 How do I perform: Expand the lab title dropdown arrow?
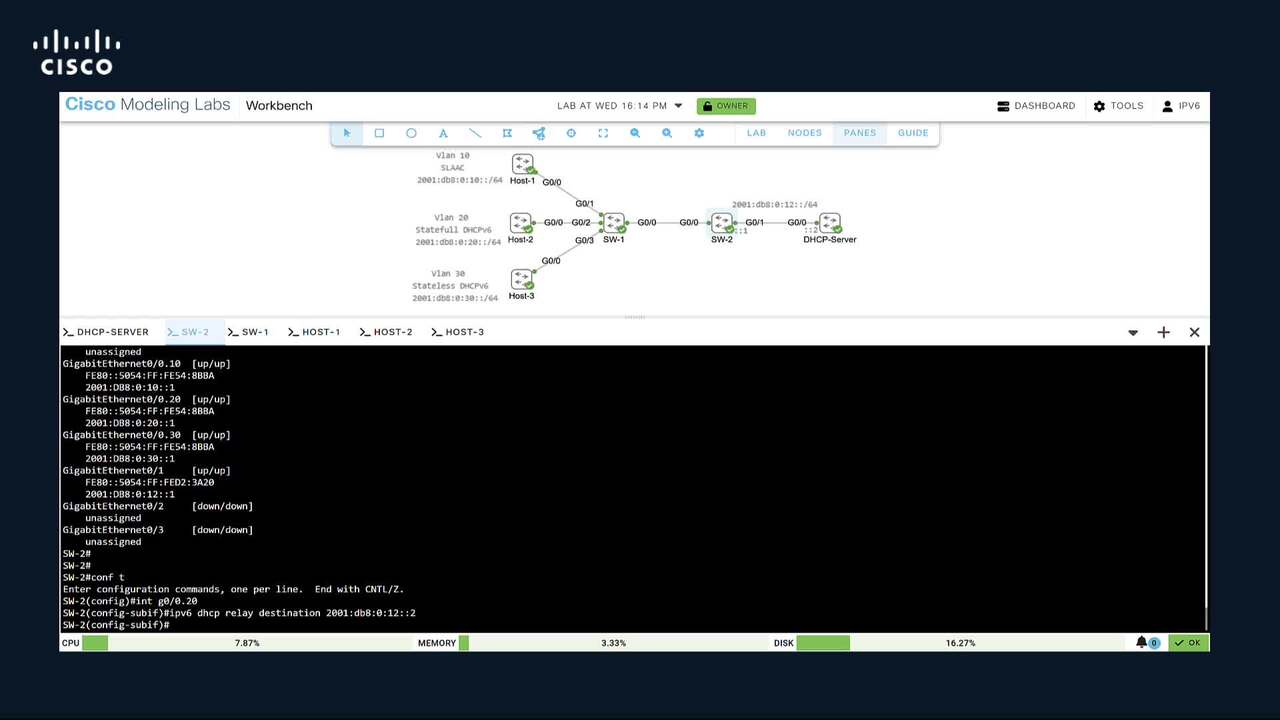click(x=678, y=106)
